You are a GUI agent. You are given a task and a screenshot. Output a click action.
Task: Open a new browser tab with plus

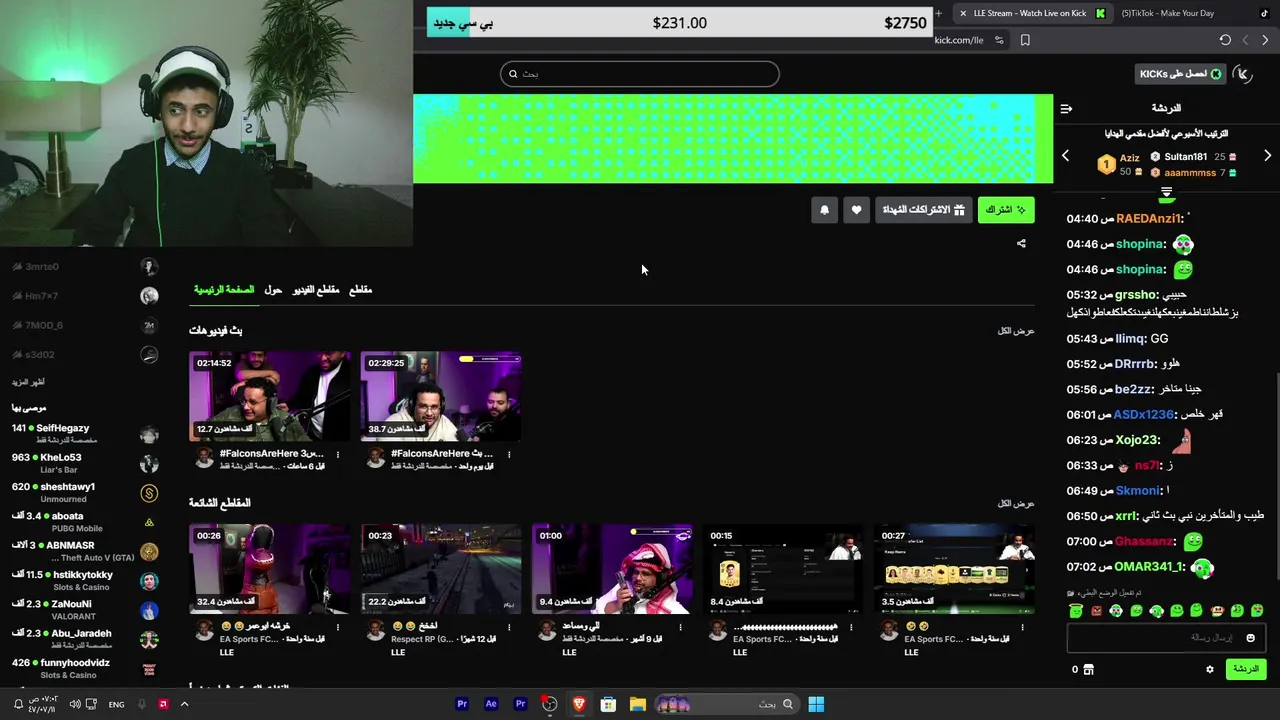point(938,13)
